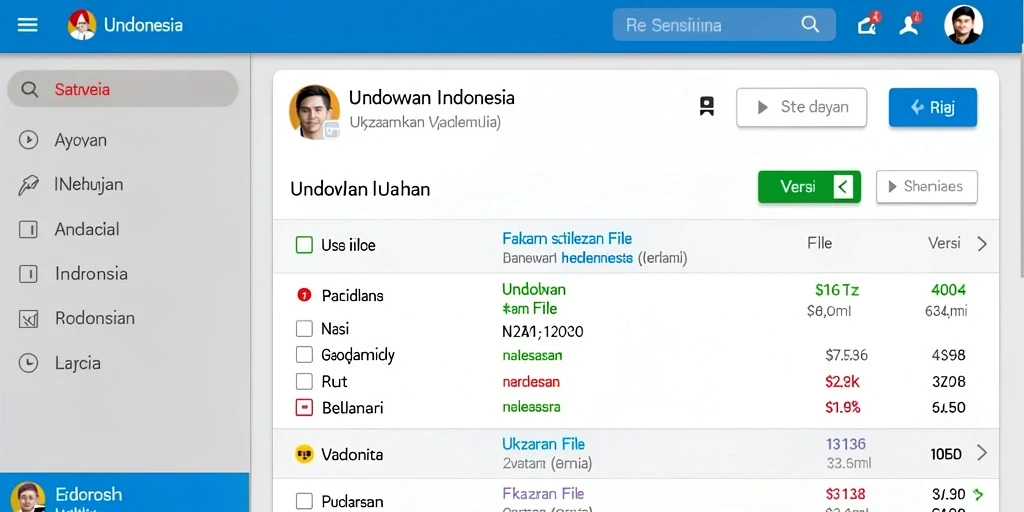This screenshot has height=512, width=1024.
Task: Click Edorosh avatar at sidebar bottom
Action: 28,498
